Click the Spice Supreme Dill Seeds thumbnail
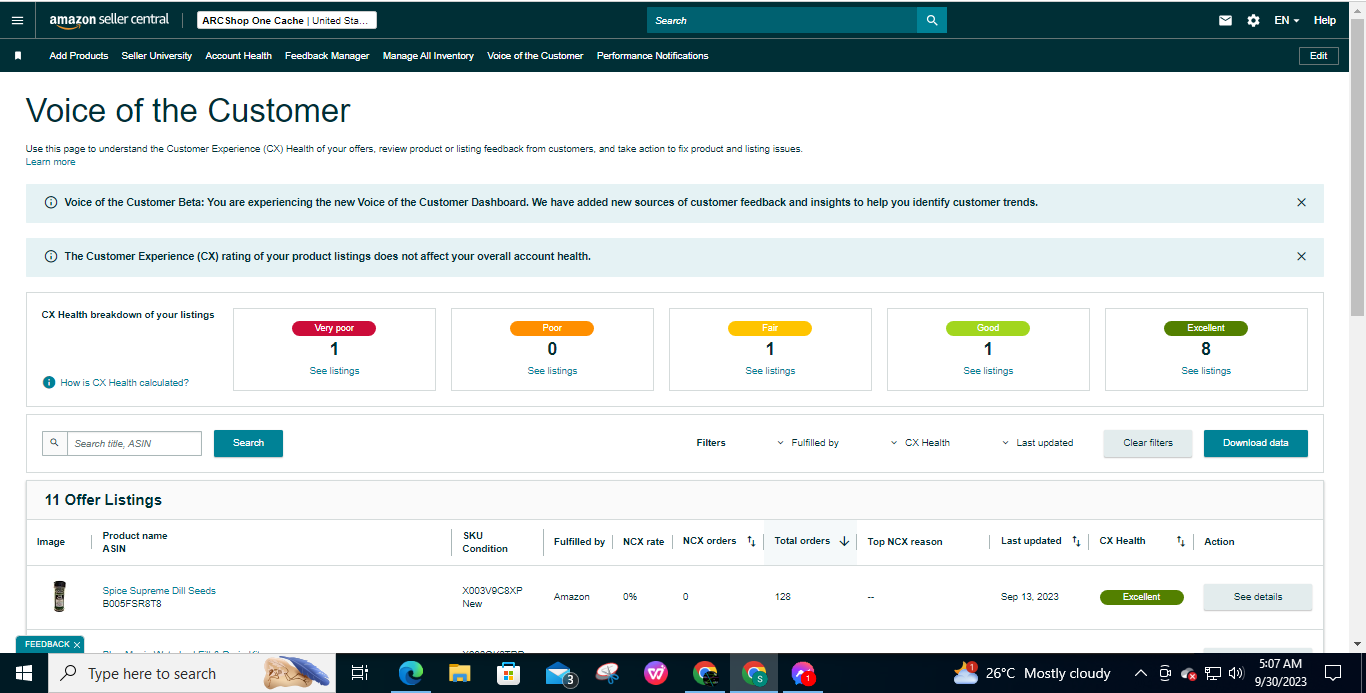This screenshot has height=693, width=1366. point(59,597)
